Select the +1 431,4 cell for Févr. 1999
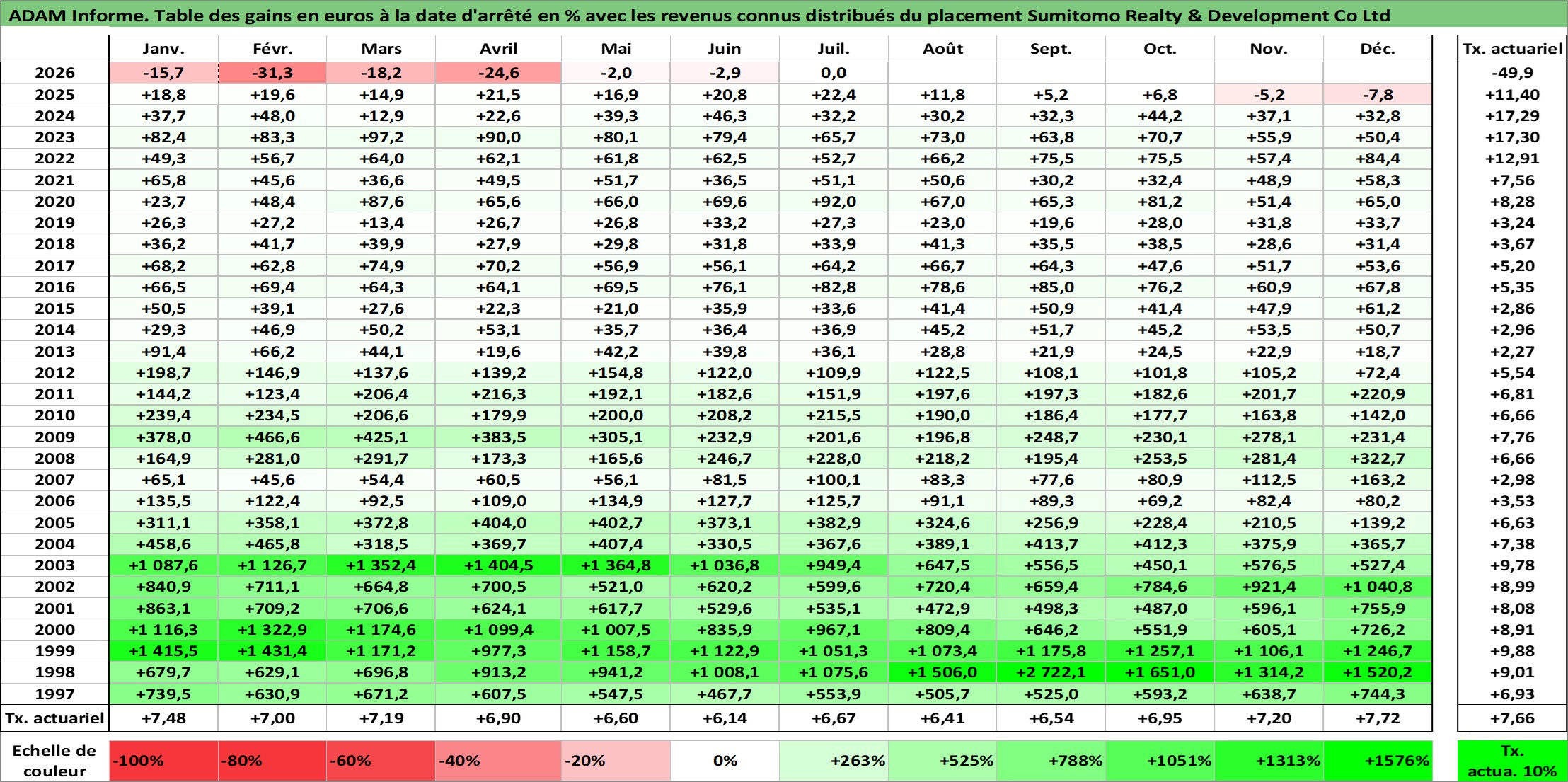This screenshot has width=1568, height=782. [272, 651]
